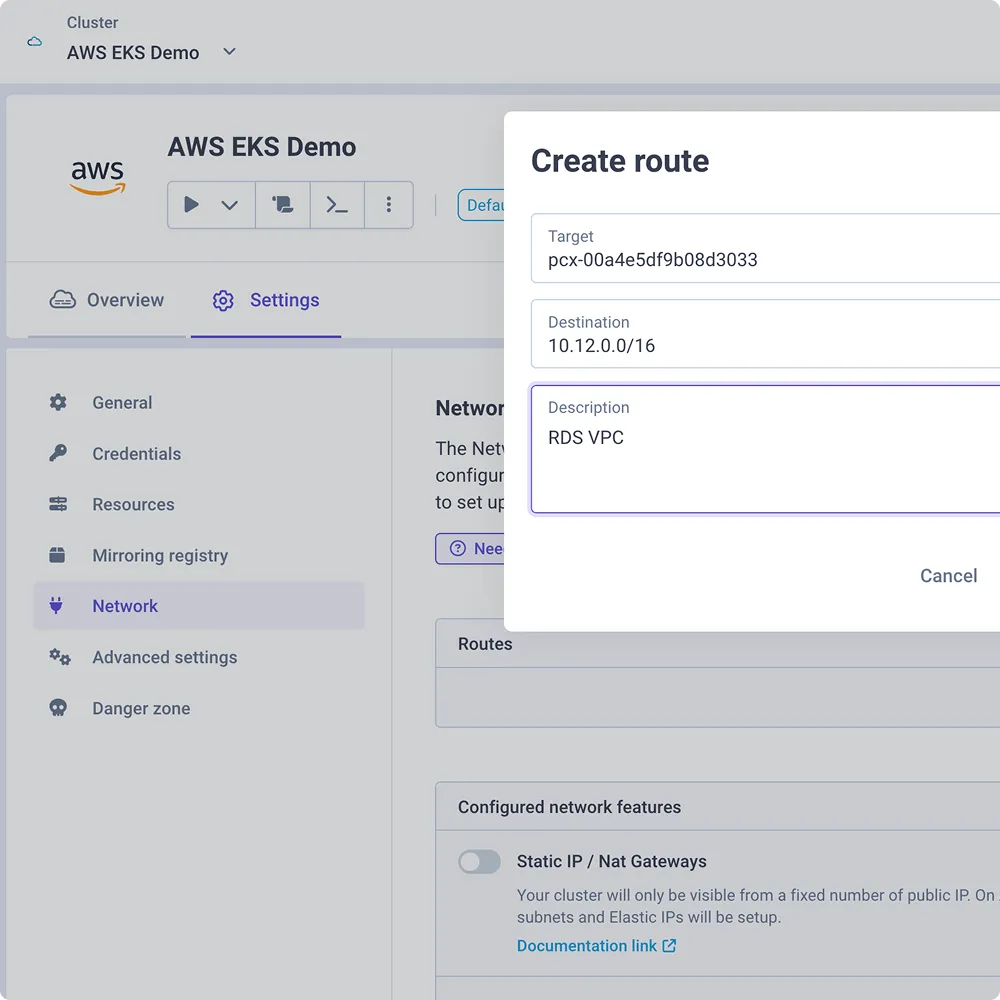This screenshot has height=1000, width=1000.
Task: Click the Destination input field
Action: click(x=765, y=334)
